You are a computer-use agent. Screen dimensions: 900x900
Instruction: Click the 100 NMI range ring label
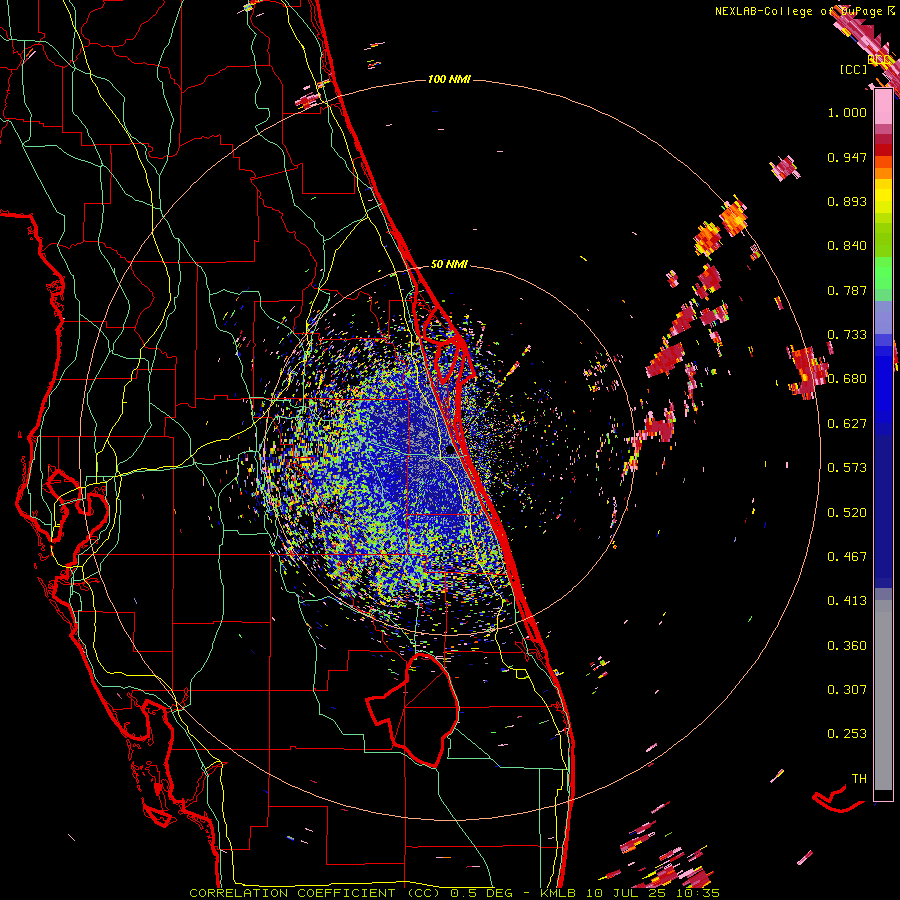[449, 79]
